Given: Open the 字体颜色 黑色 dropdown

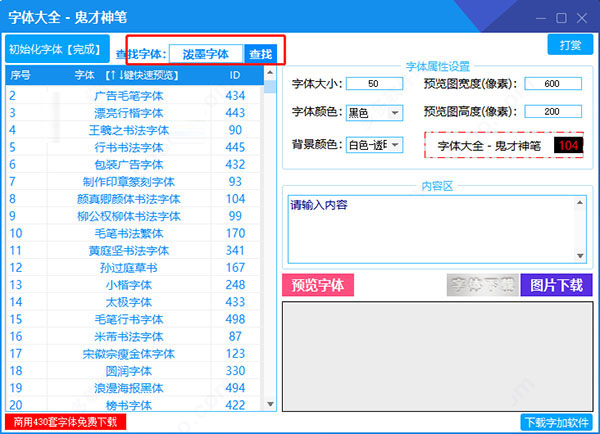Looking at the screenshot, I should (374, 113).
